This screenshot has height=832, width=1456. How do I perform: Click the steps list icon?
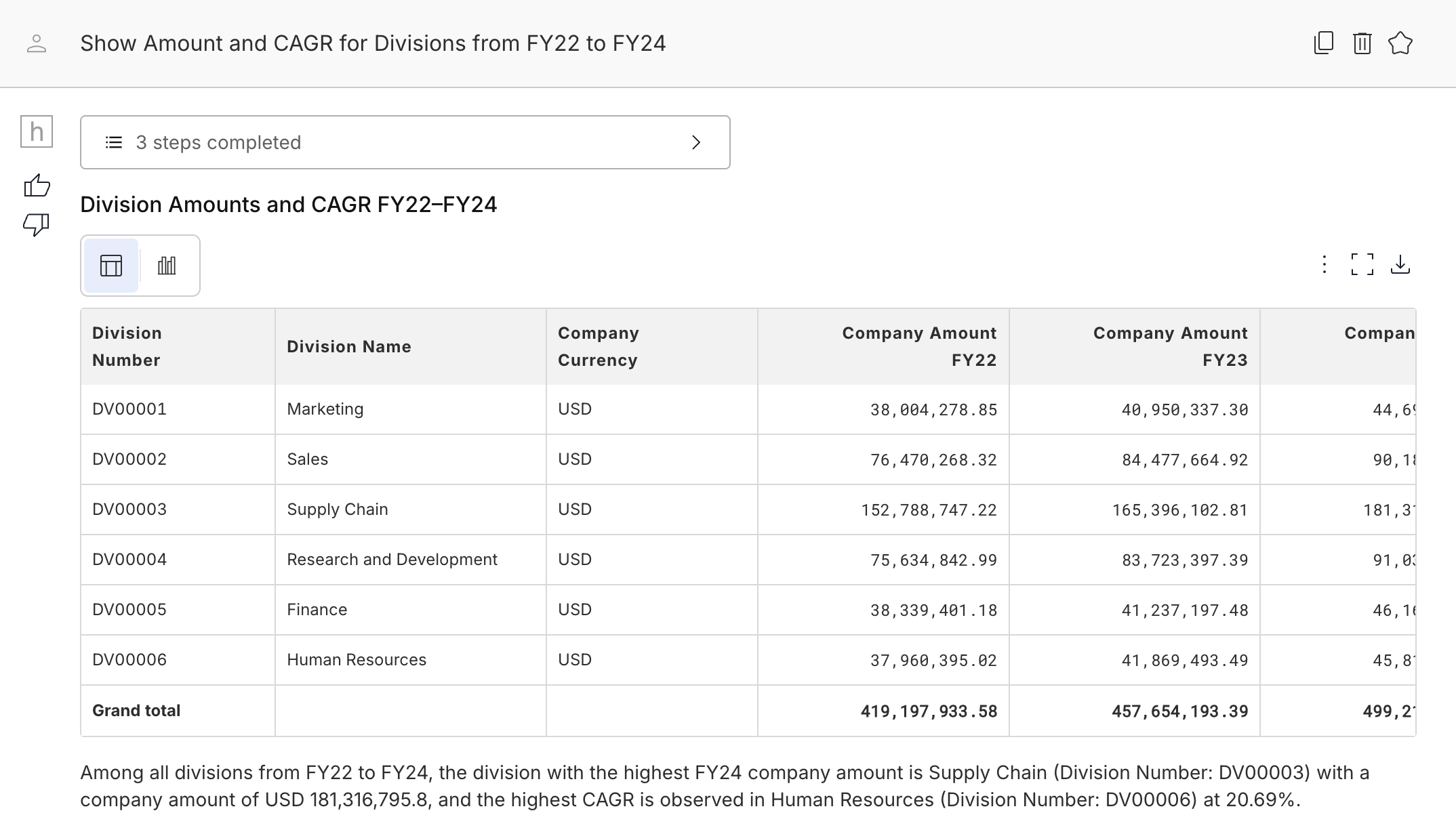(x=113, y=142)
